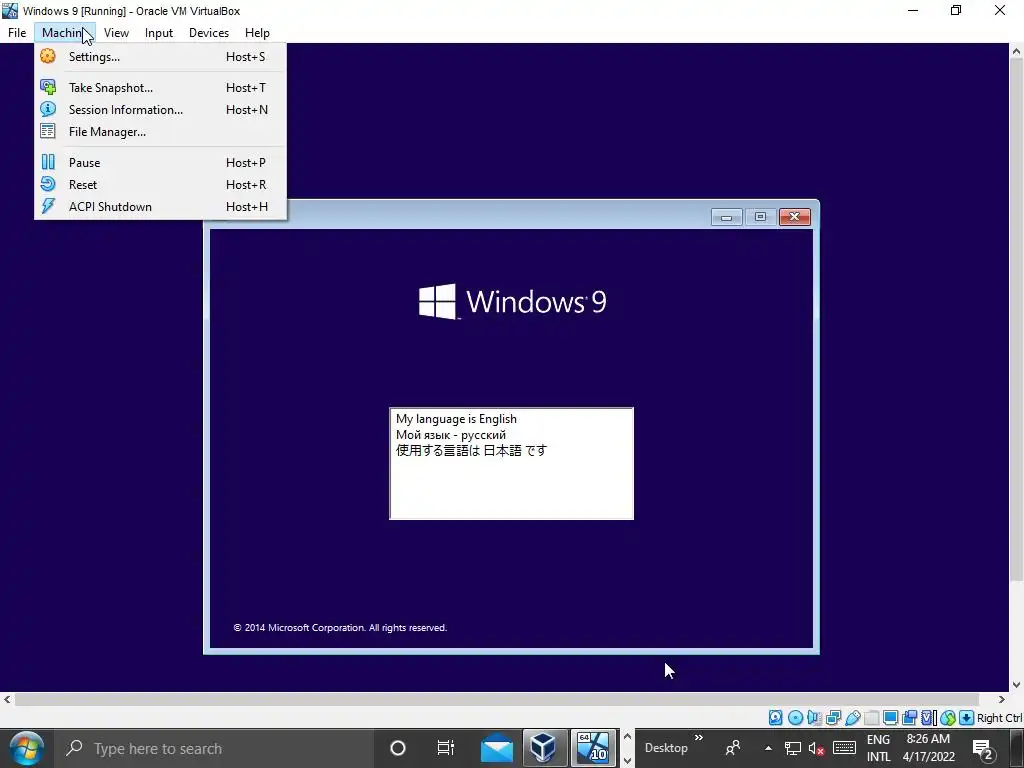Click taskbar icons scroll up arrow
Viewport: 1024px width, 768px height.
click(x=627, y=737)
